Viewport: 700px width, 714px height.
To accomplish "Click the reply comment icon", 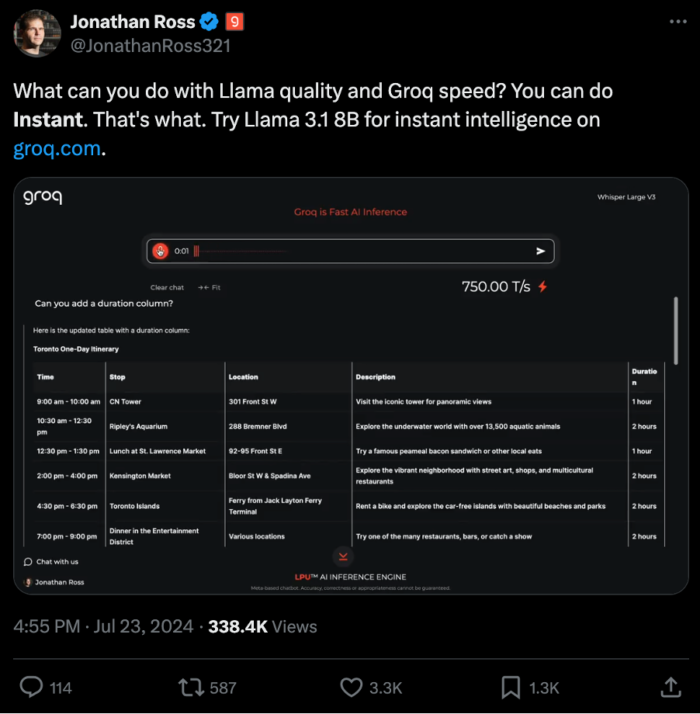I will 32,687.
